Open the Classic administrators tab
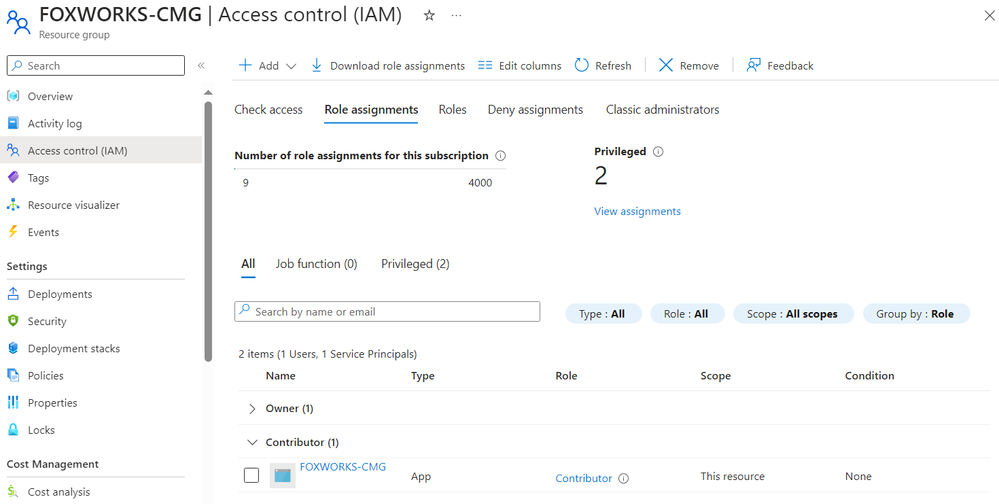 pyautogui.click(x=663, y=110)
